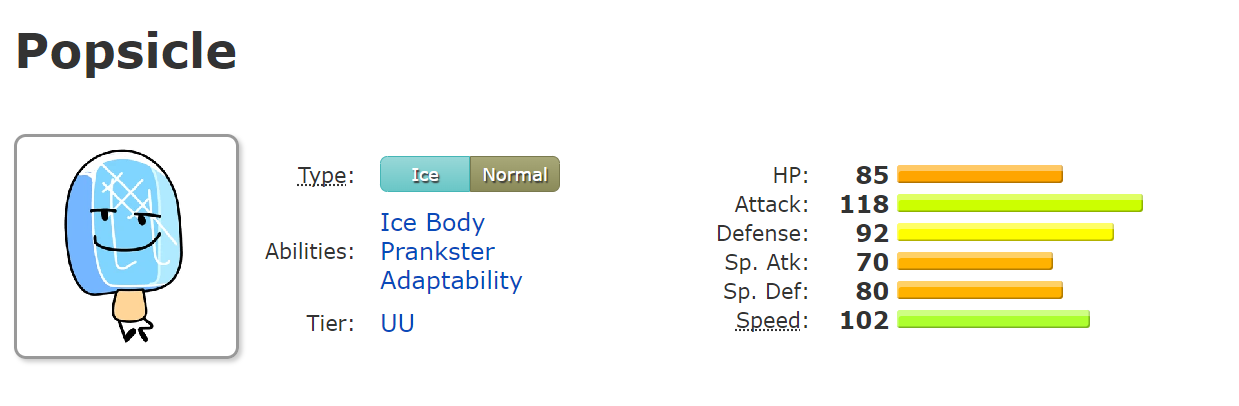1239x406 pixels.
Task: Click the Speed value 102
Action: coord(865,320)
